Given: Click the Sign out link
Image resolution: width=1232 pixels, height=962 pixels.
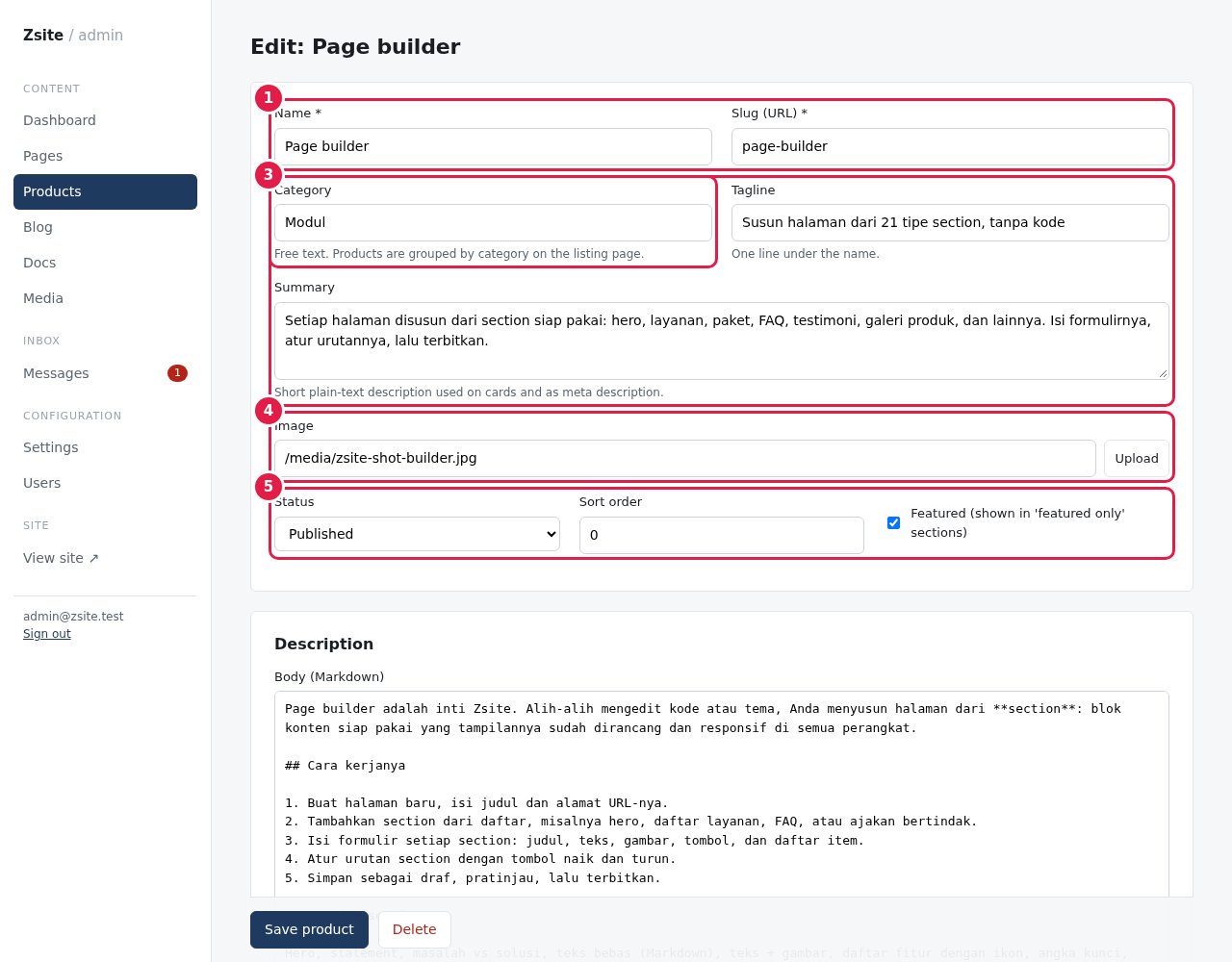Looking at the screenshot, I should [x=47, y=634].
